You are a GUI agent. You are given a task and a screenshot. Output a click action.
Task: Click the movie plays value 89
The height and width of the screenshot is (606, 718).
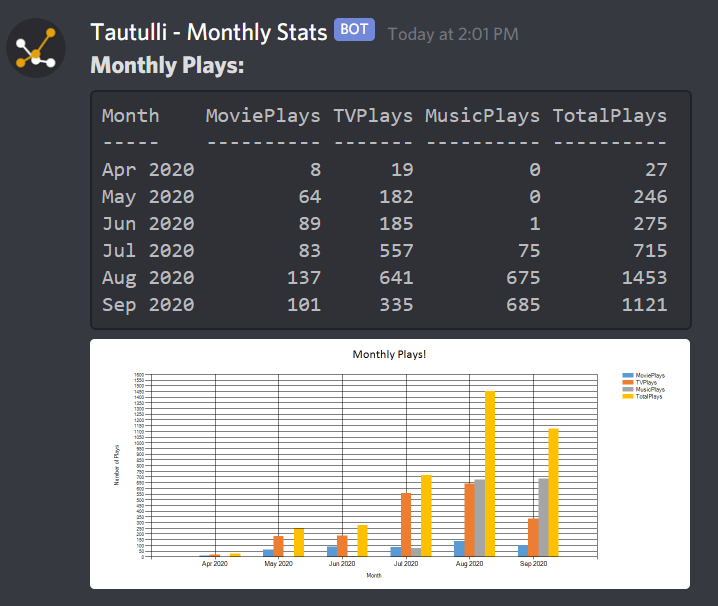(x=310, y=224)
